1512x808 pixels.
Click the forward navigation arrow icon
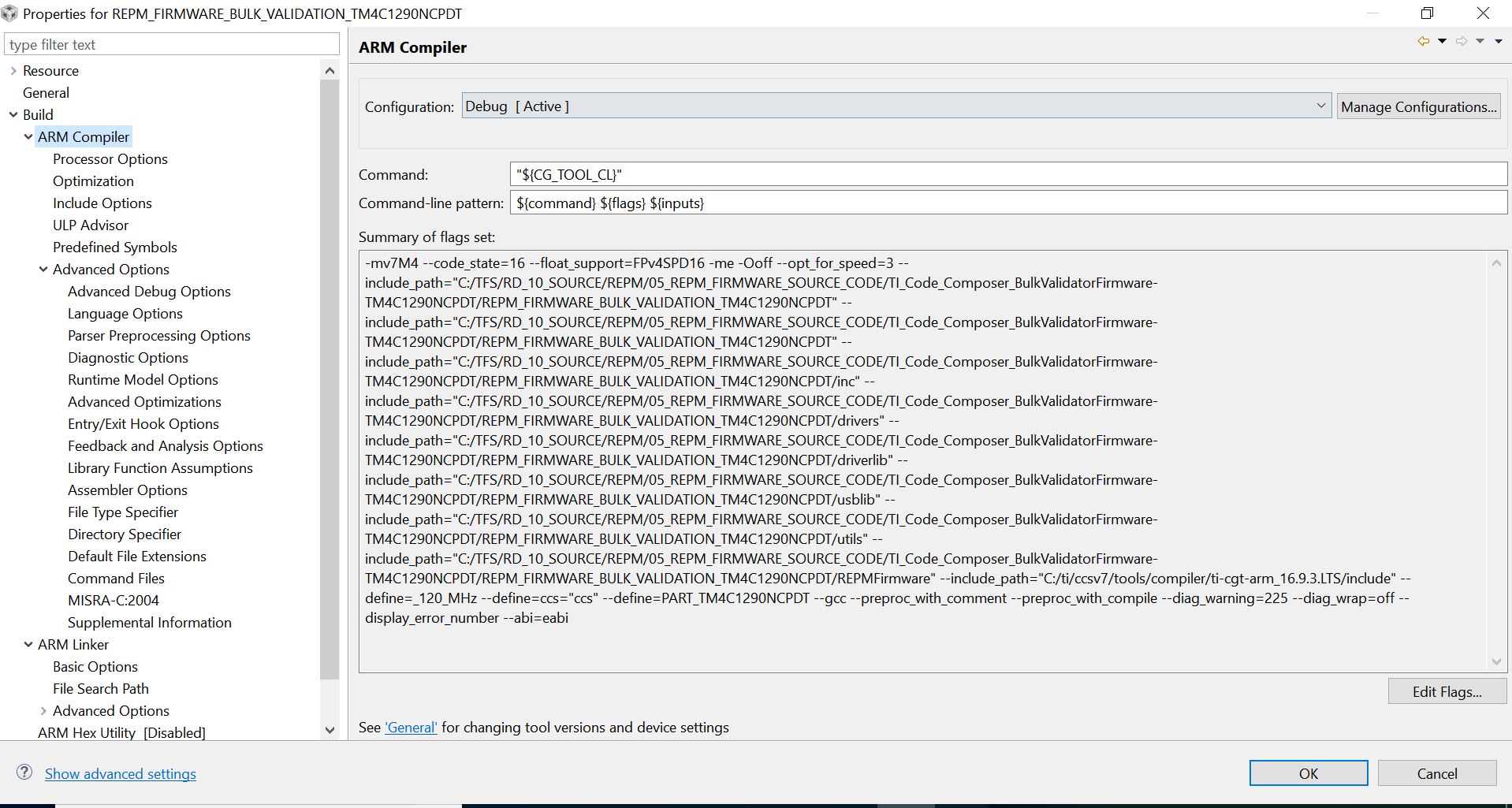tap(1461, 41)
